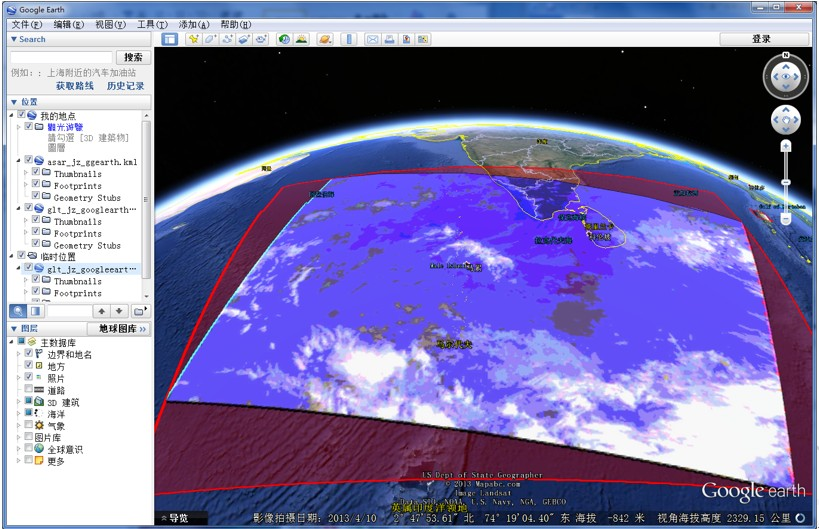
Task: Click the 历史记录 link
Action: [x=125, y=86]
